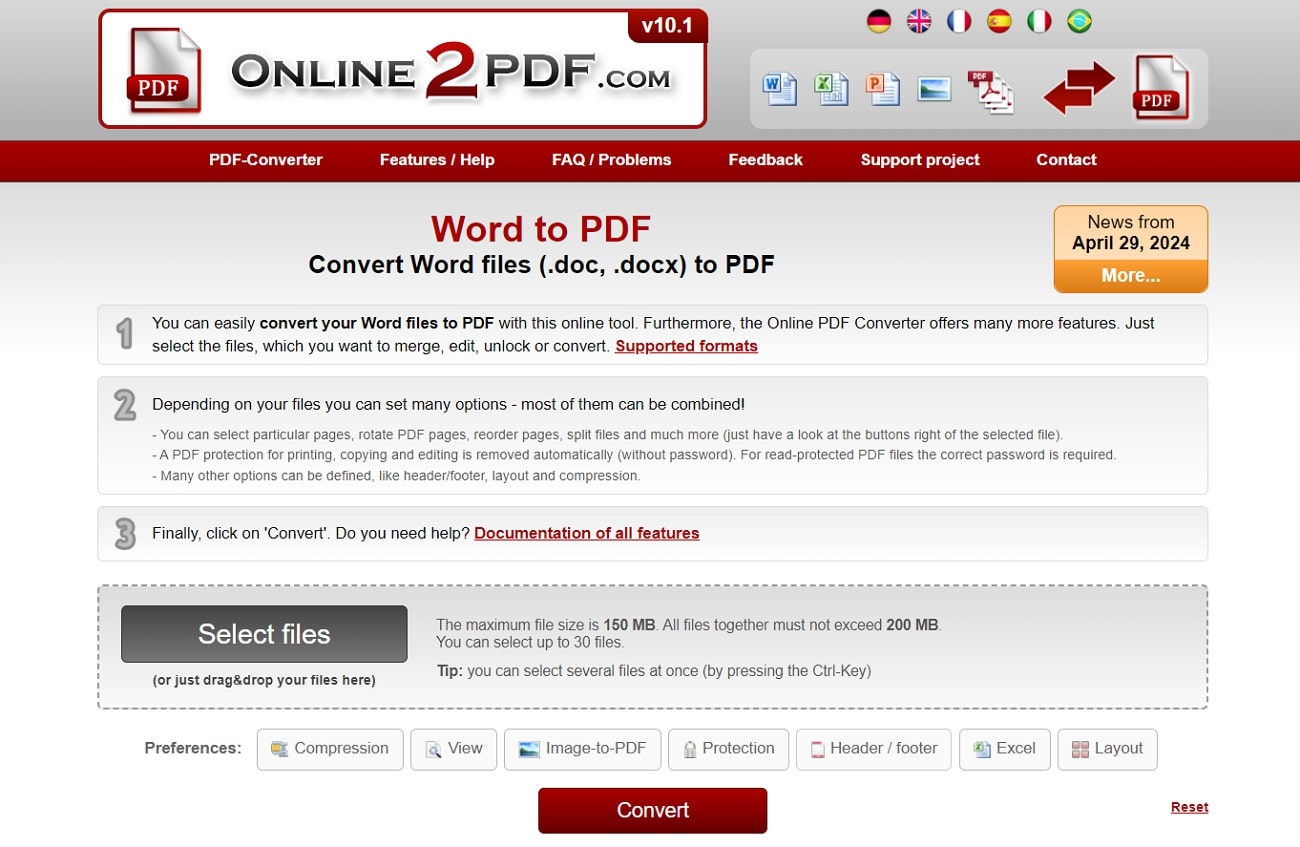The height and width of the screenshot is (847, 1300).
Task: Click the red conversion arrows icon
Action: pos(1079,88)
